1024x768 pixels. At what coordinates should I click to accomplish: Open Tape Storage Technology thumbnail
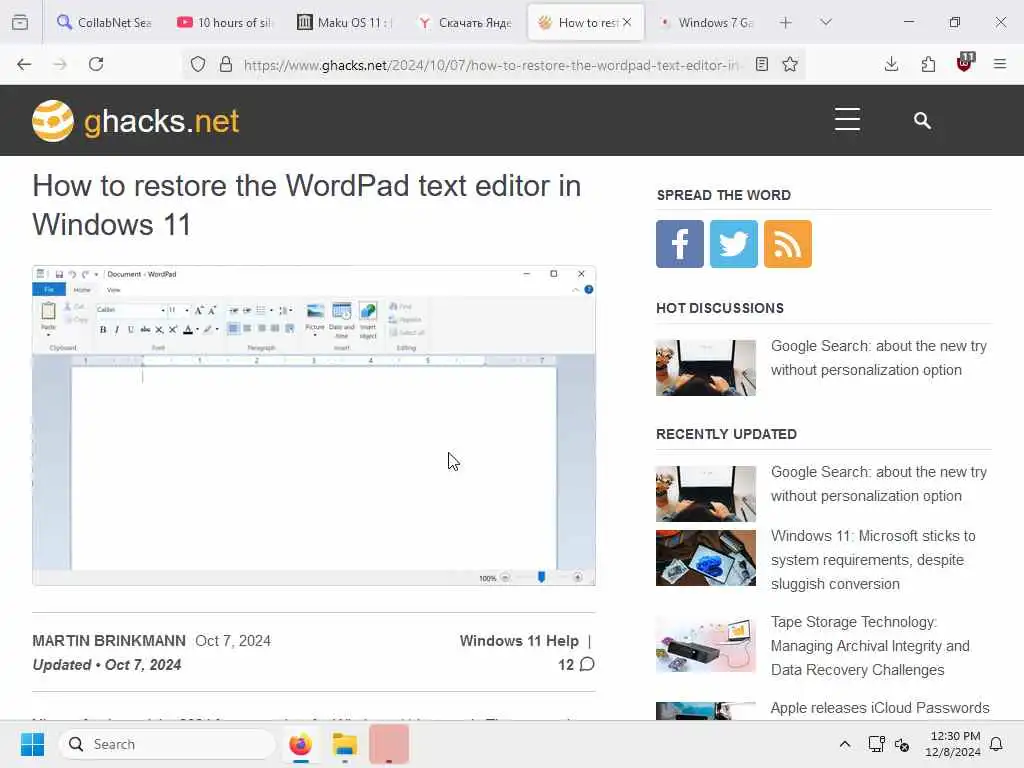coord(706,644)
